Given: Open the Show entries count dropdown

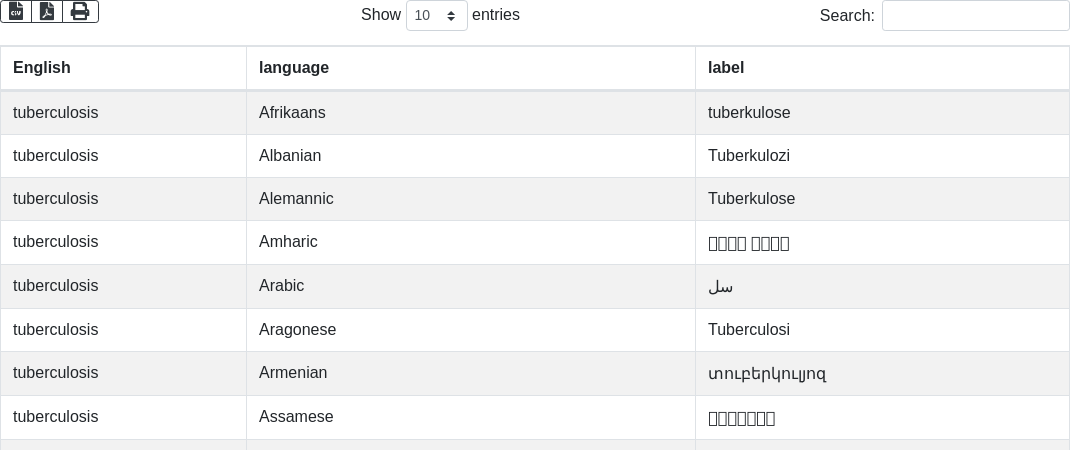Looking at the screenshot, I should 436,15.
